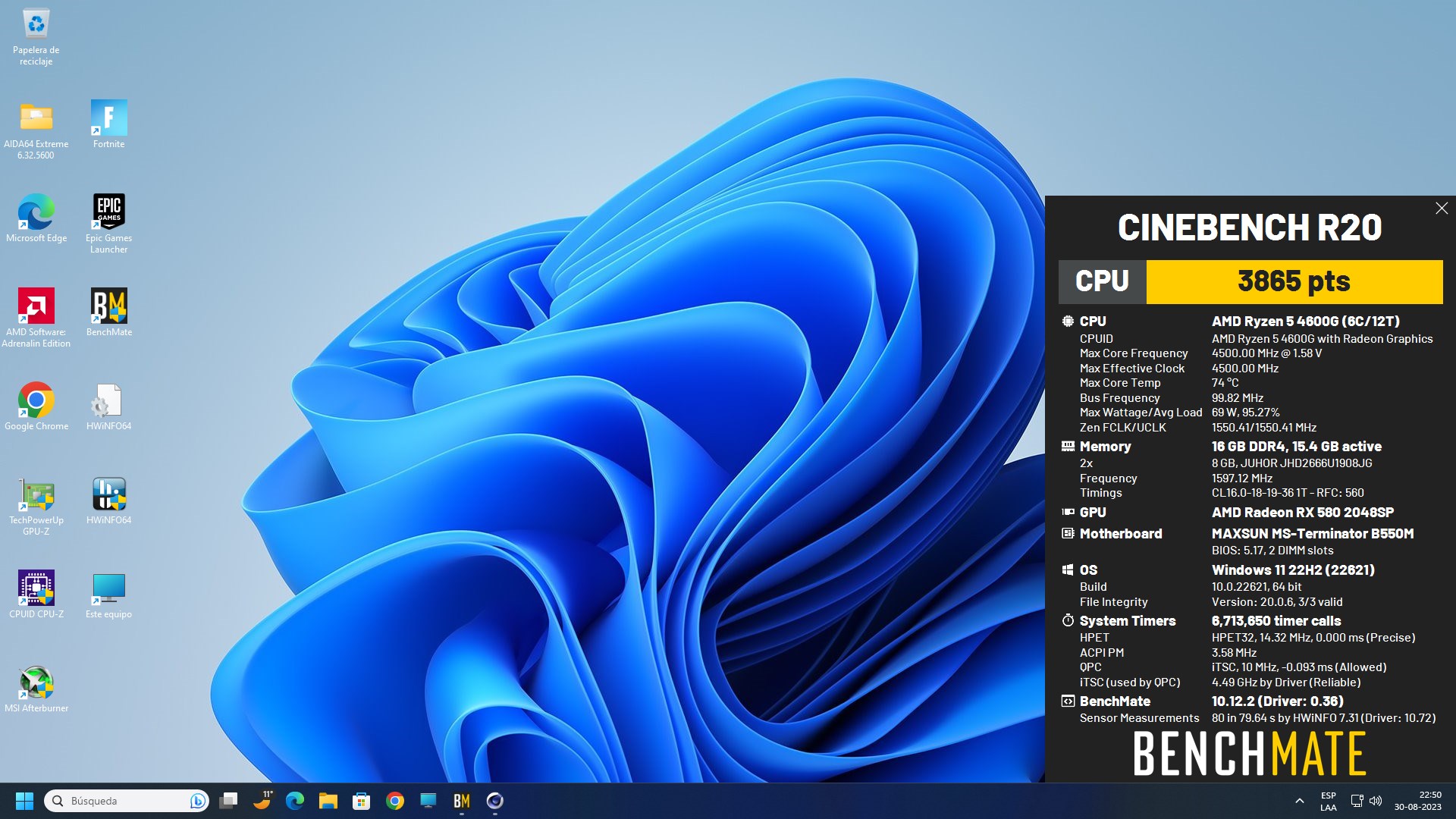Select AMD Ryzen 5 4600G (6C/12T) text
Screen dimensions: 1456x819
(x=1306, y=322)
